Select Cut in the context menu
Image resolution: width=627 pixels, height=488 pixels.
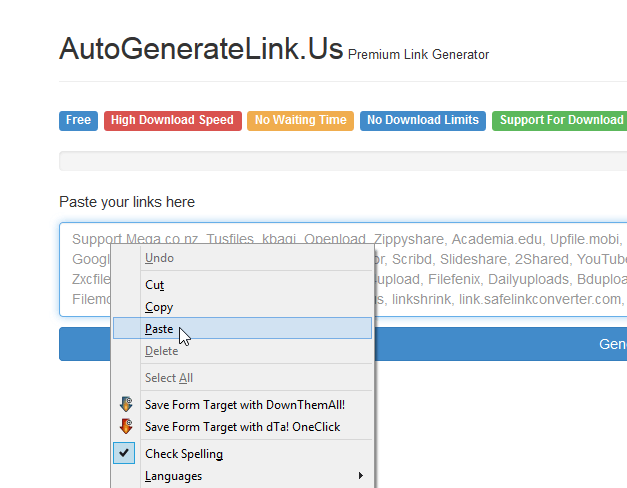tap(242, 285)
